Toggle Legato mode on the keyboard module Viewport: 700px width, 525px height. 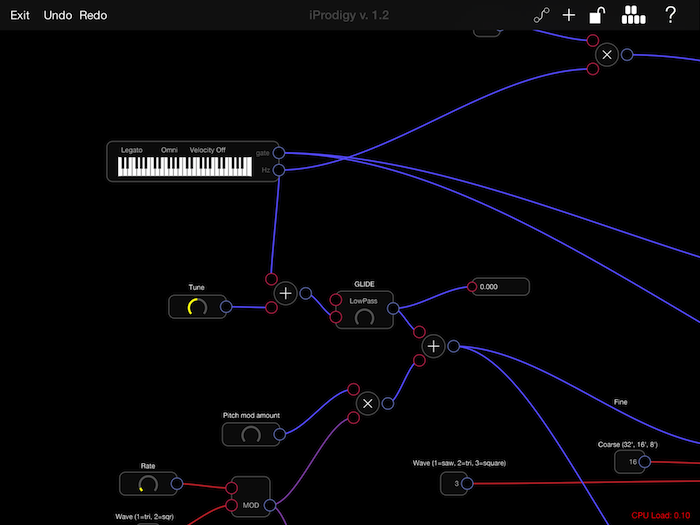[x=132, y=150]
